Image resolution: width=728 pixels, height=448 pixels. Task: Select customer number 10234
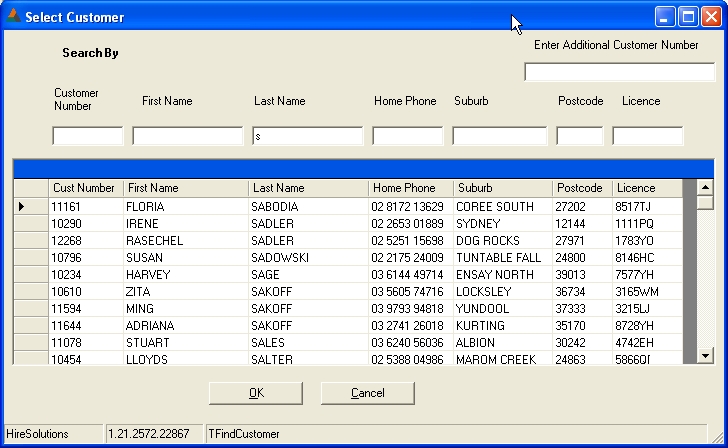pyautogui.click(x=66, y=275)
